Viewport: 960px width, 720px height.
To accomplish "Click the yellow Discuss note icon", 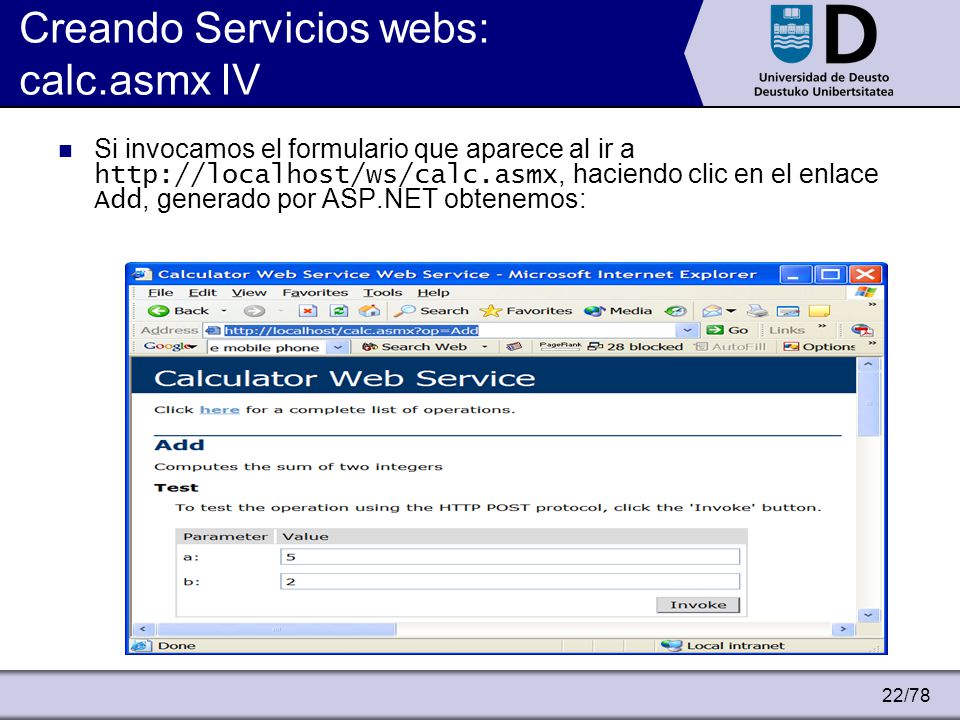I will click(819, 311).
